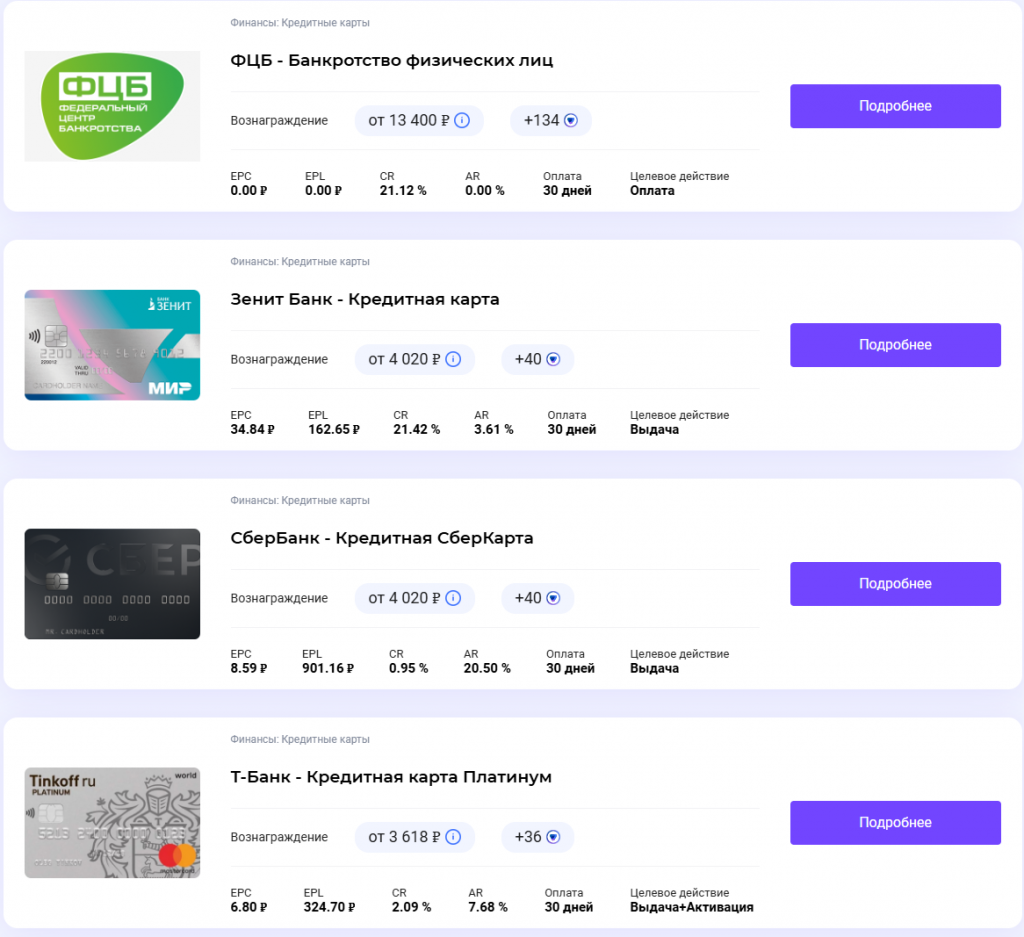
Task: Open Кредитные карты breadcrumb above ФЦБ title
Action: pyautogui.click(x=327, y=21)
